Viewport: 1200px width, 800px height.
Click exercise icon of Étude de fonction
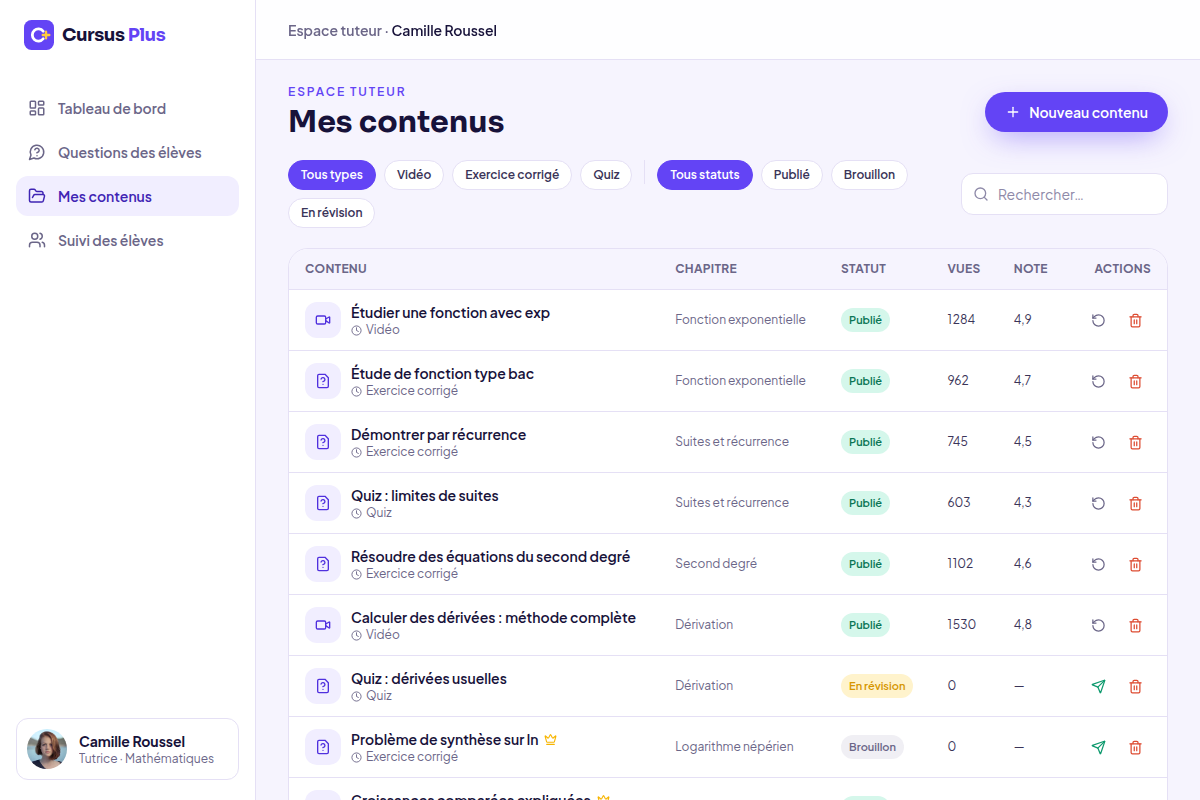click(323, 381)
